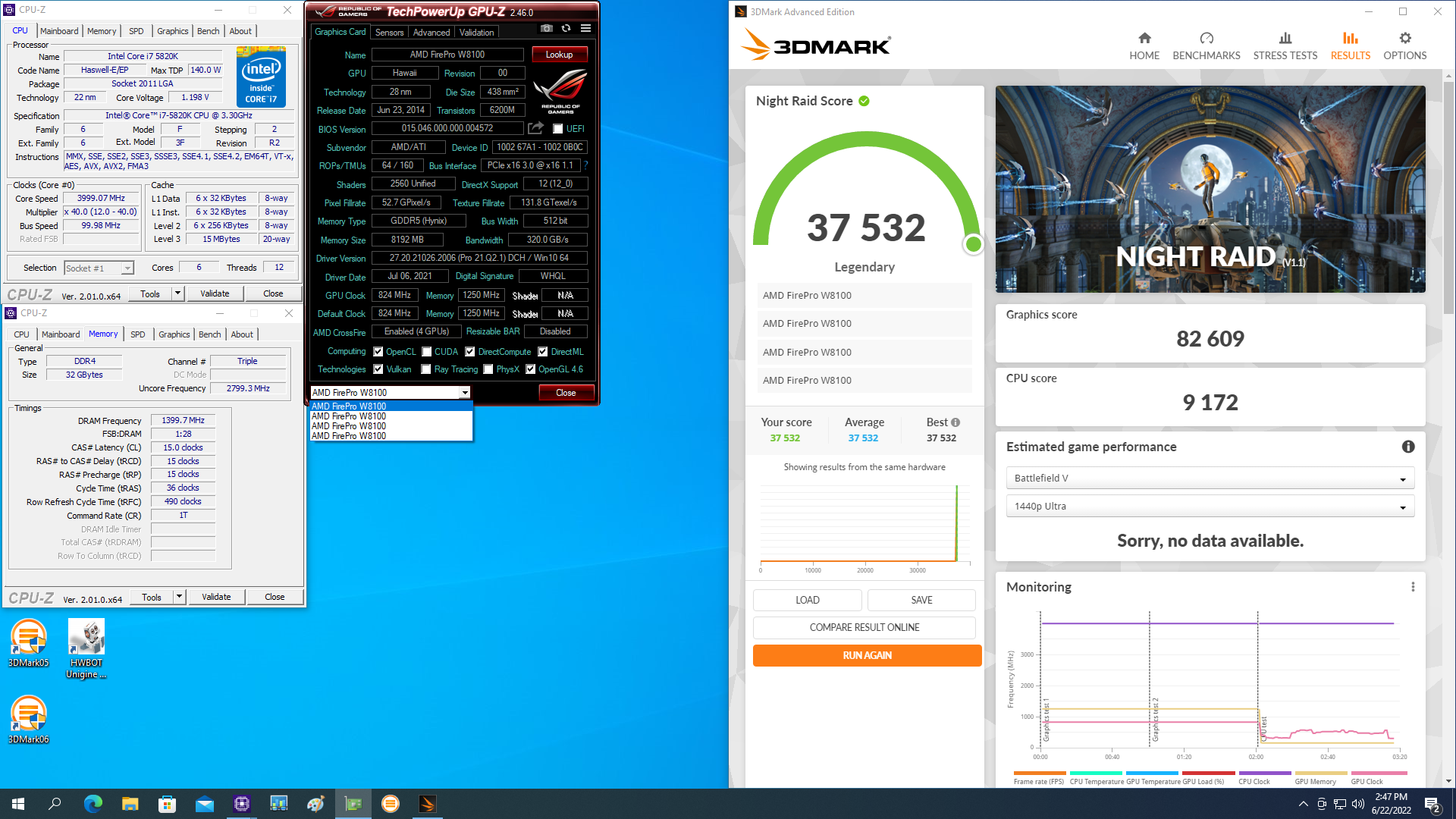
Task: Click the LOAD result button
Action: pyautogui.click(x=807, y=600)
